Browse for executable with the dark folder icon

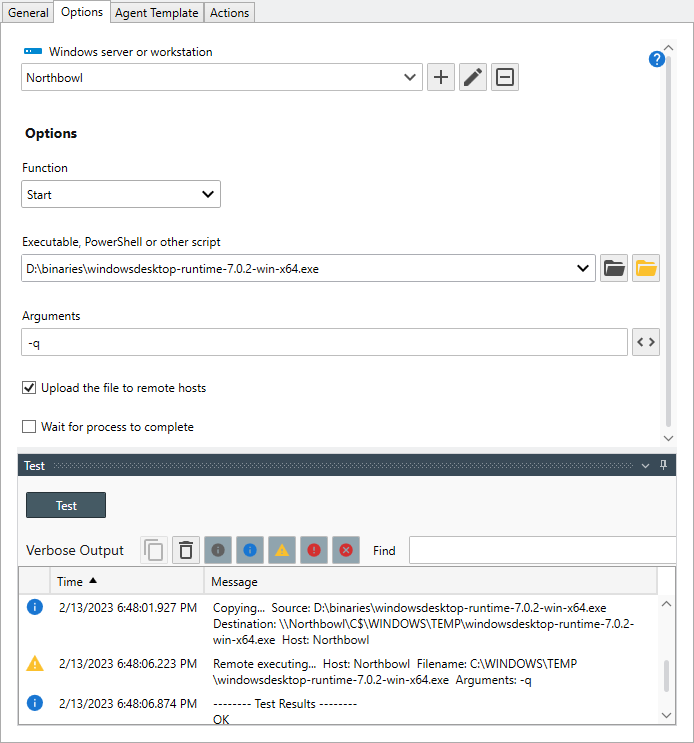pyautogui.click(x=614, y=268)
